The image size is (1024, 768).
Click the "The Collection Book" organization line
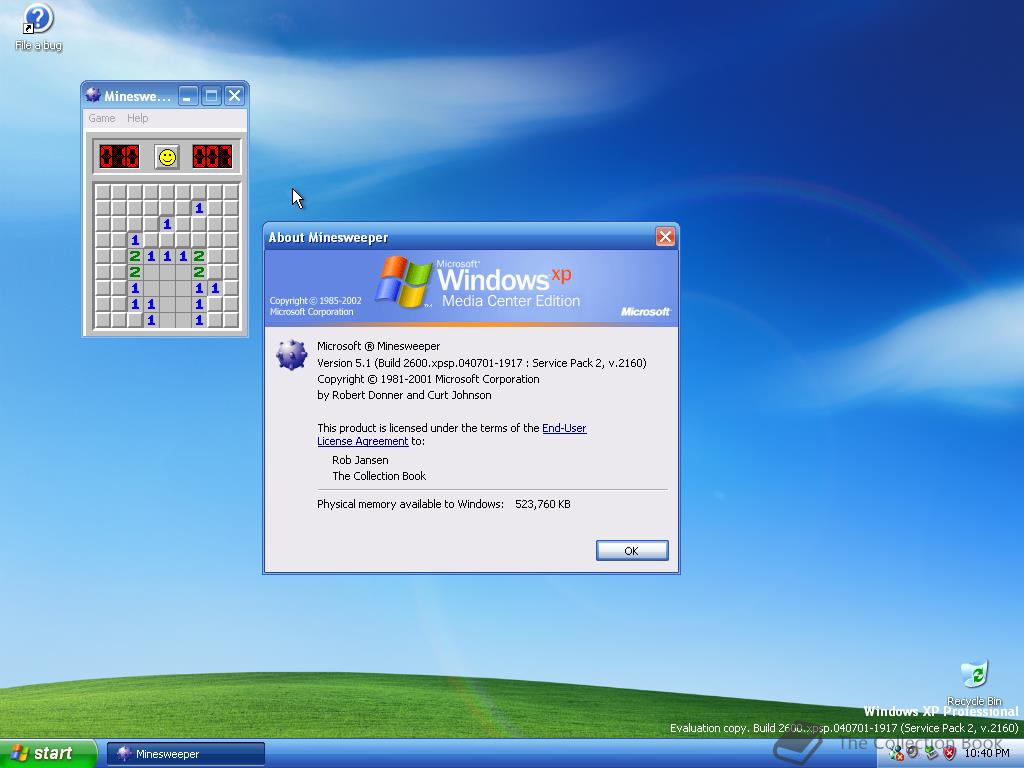point(379,476)
